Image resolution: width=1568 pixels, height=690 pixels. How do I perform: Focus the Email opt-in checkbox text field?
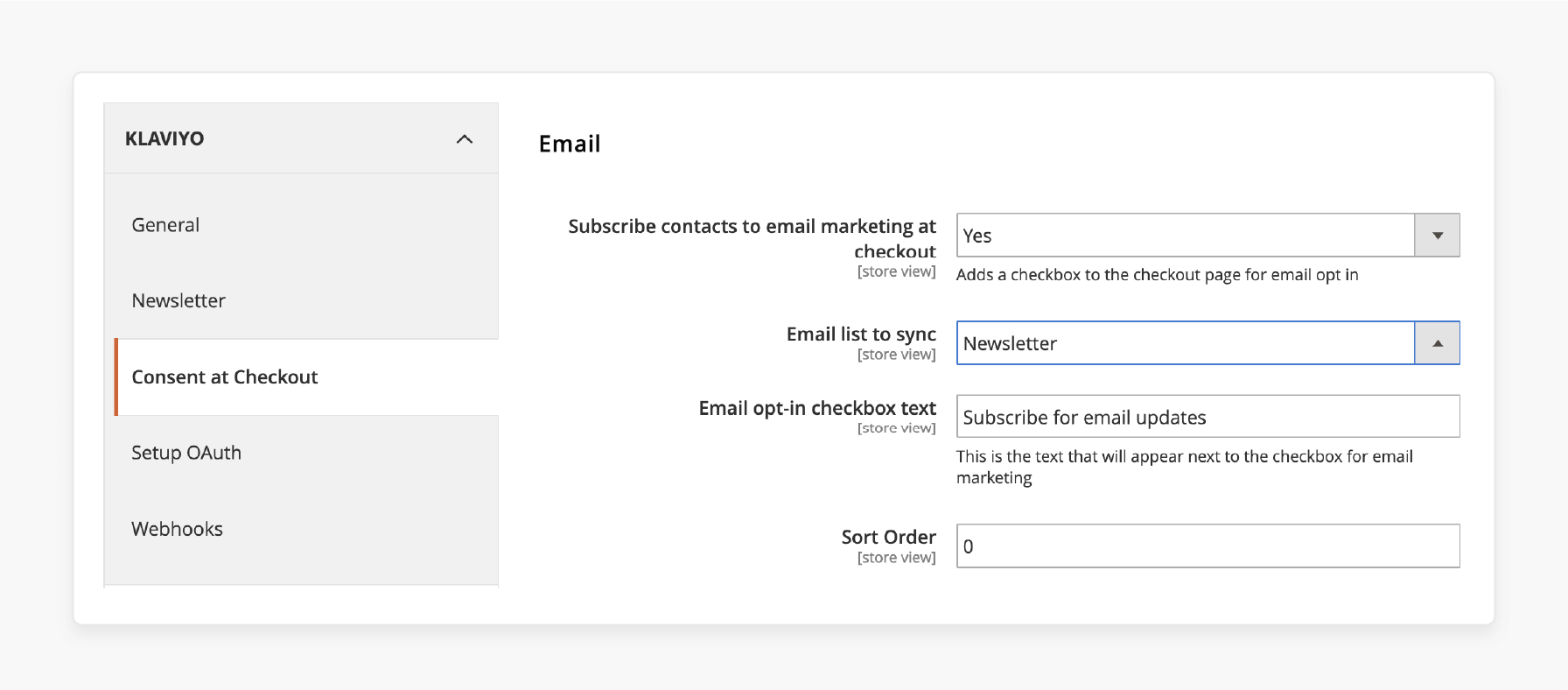click(x=1207, y=417)
